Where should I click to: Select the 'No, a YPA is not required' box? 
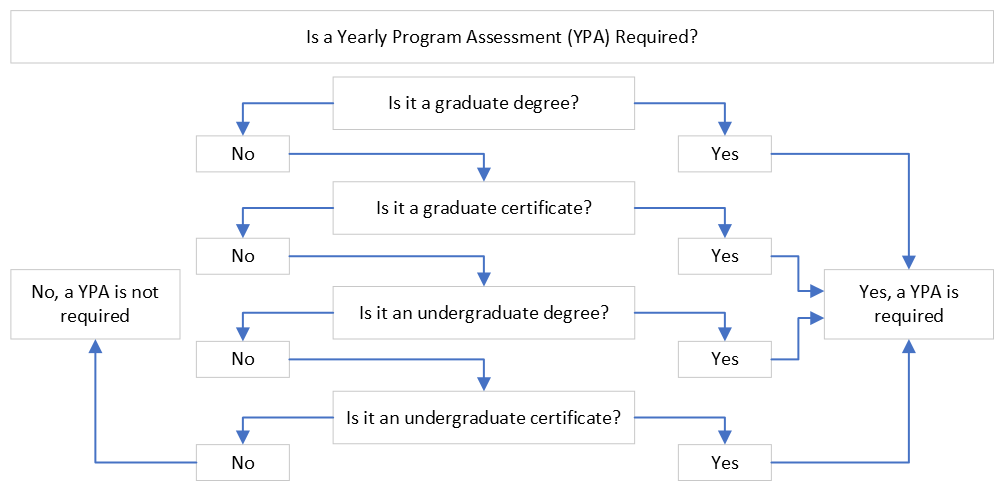click(95, 304)
